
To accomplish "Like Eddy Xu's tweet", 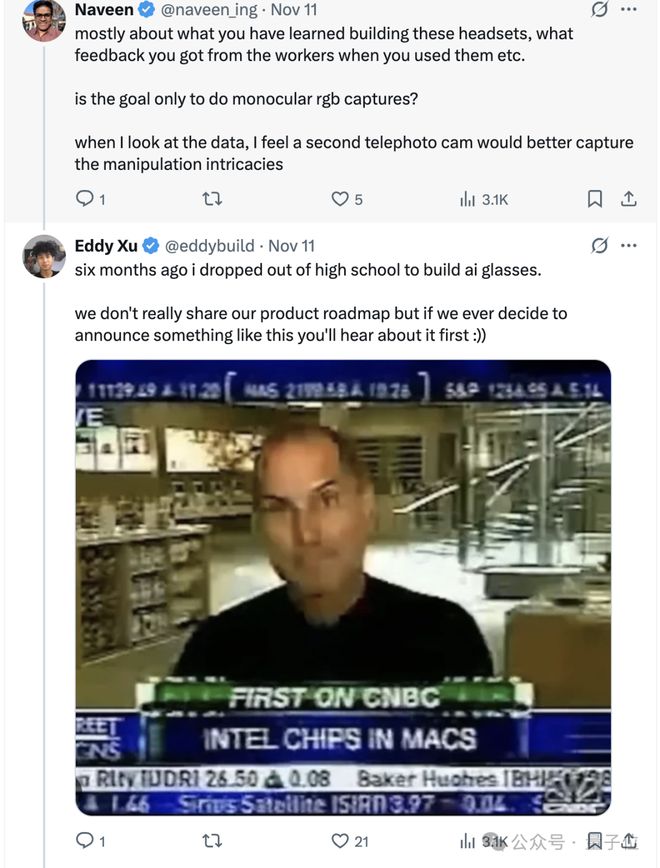I will point(340,841).
